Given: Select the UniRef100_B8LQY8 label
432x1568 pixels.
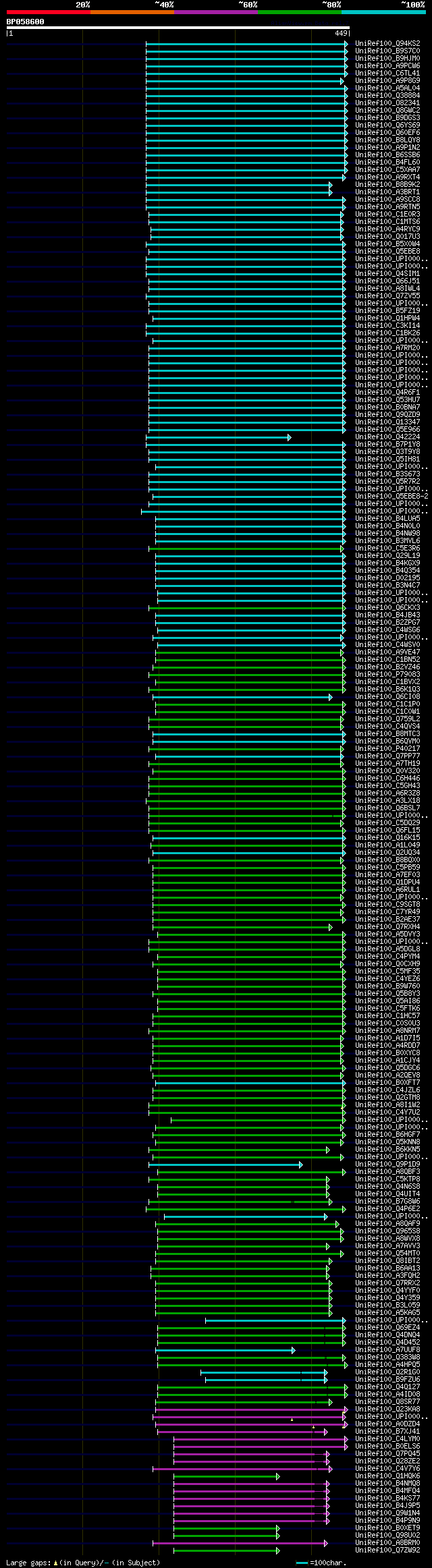Looking at the screenshot, I should point(387,140).
